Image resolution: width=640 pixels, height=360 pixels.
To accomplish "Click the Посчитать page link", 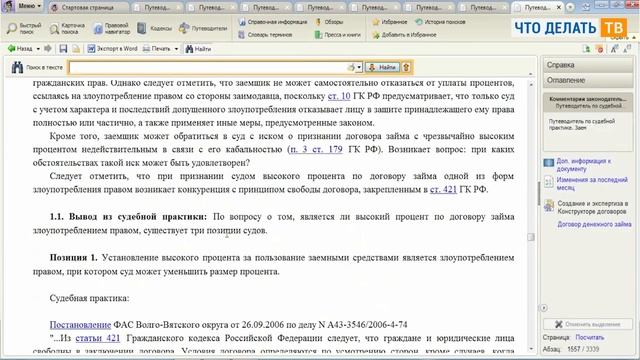I will pos(589,338).
